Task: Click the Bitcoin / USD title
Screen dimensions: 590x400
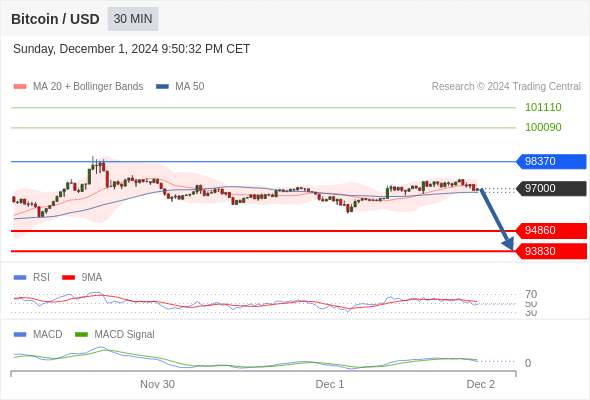Action: (55, 19)
